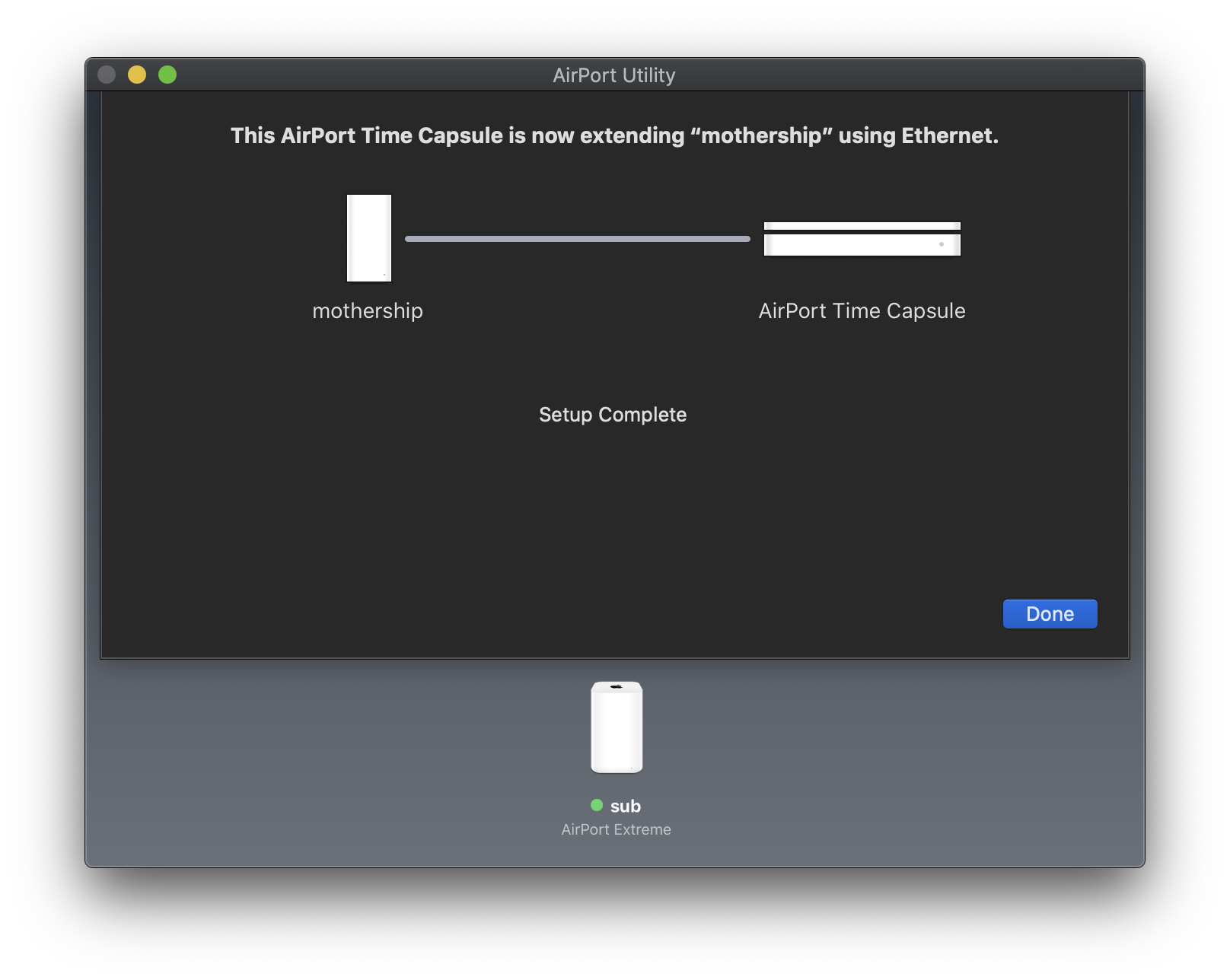Screen dimensions: 1230x980
Task: Click the AirPort Utility window title
Action: click(614, 75)
